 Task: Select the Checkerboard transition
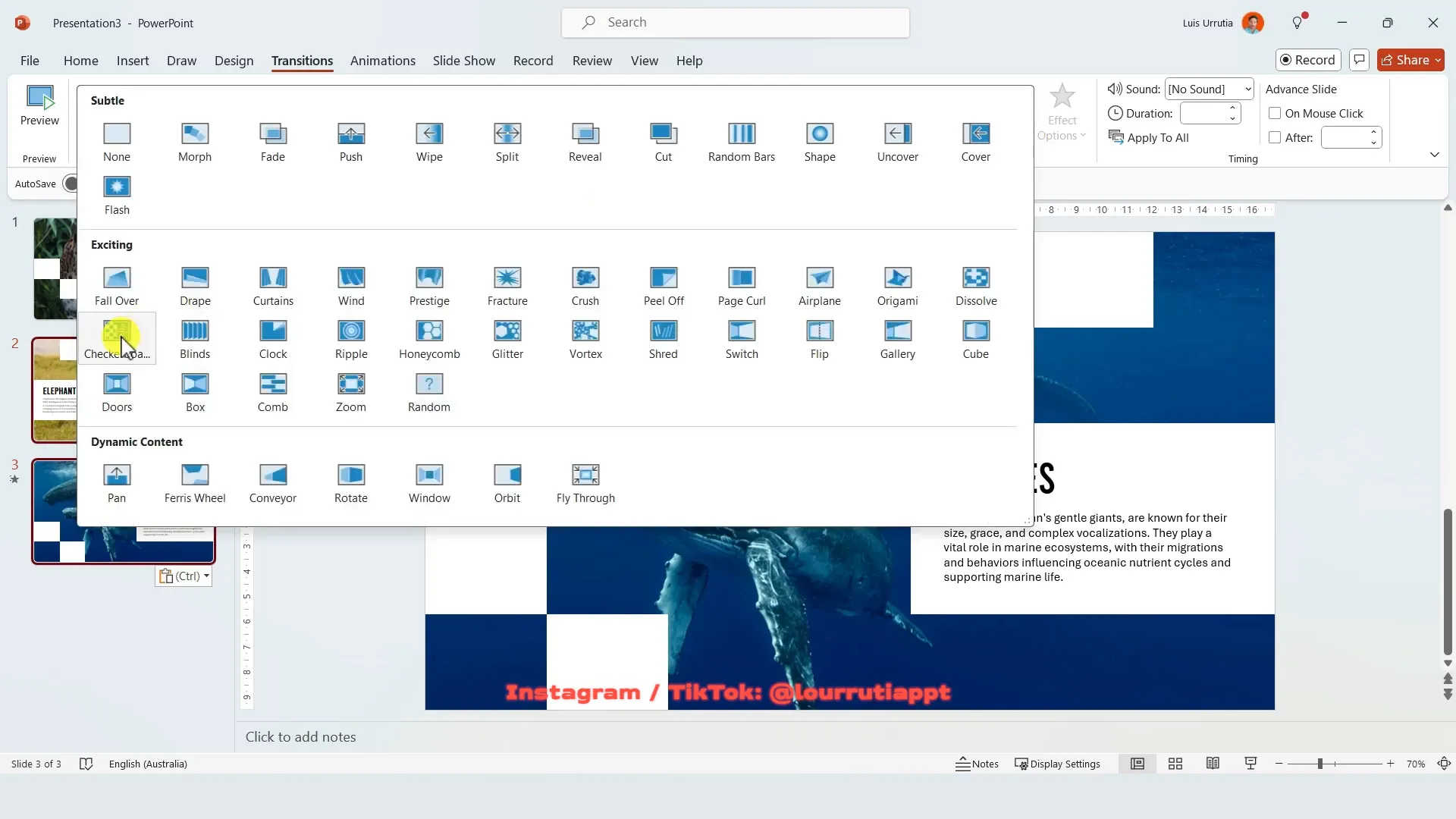point(117,339)
